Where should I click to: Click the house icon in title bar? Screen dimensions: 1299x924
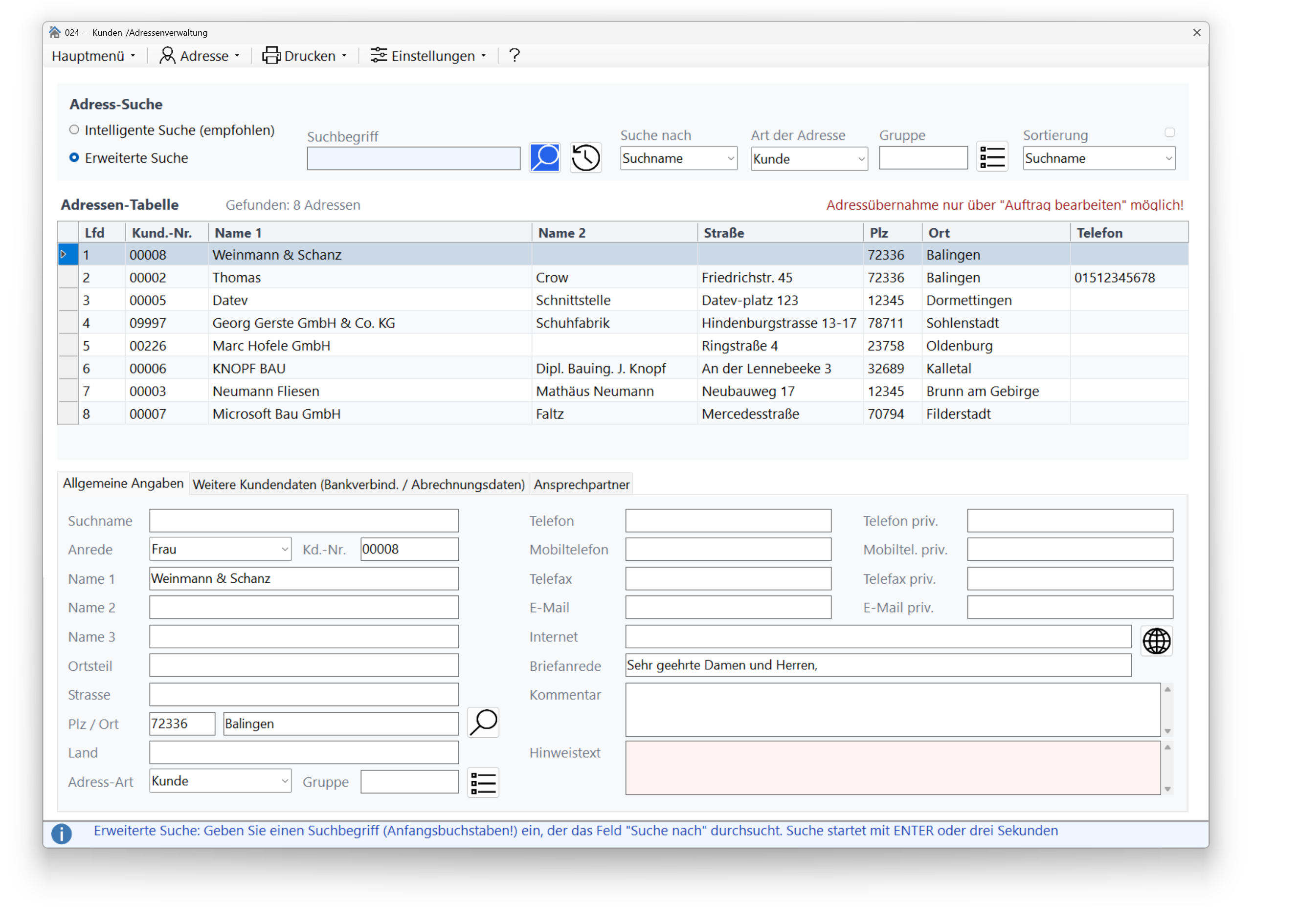pos(55,32)
